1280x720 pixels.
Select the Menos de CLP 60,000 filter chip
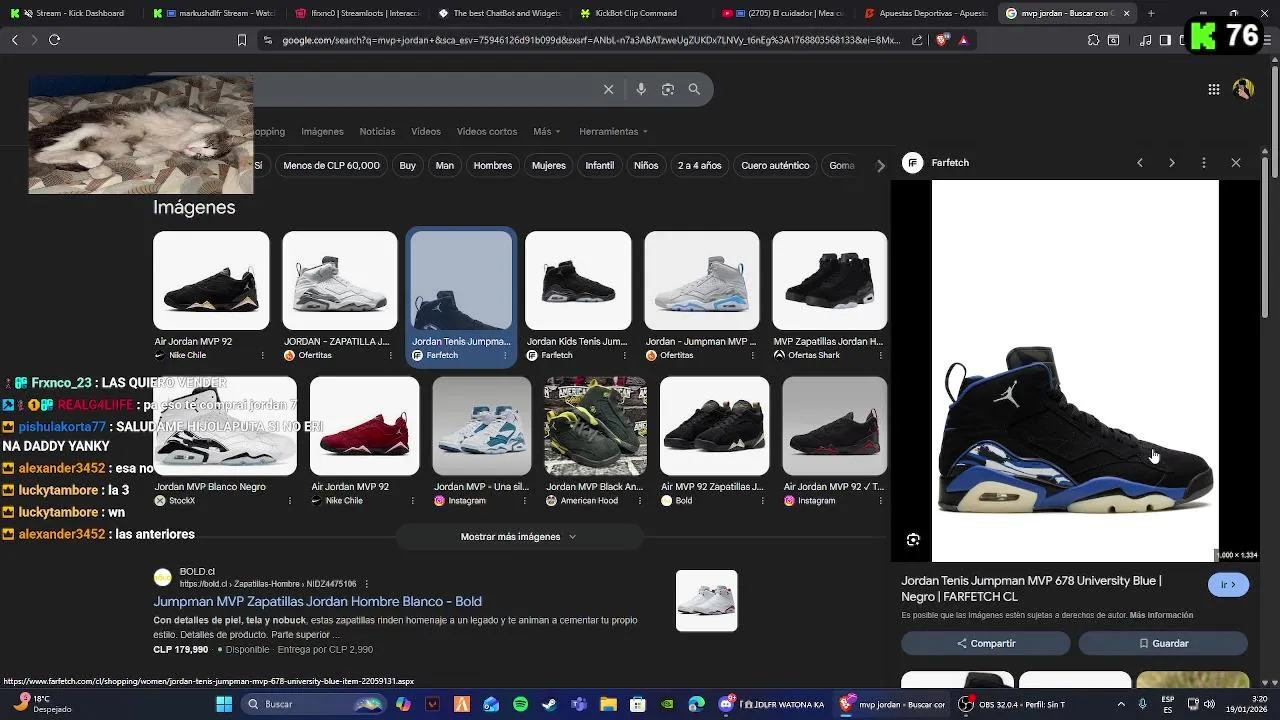click(331, 166)
